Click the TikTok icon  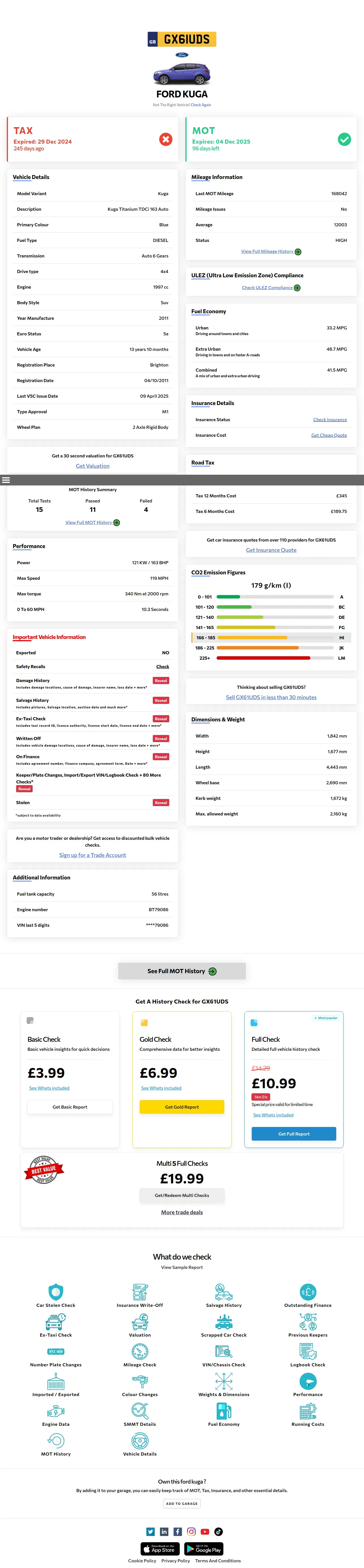[218, 1531]
